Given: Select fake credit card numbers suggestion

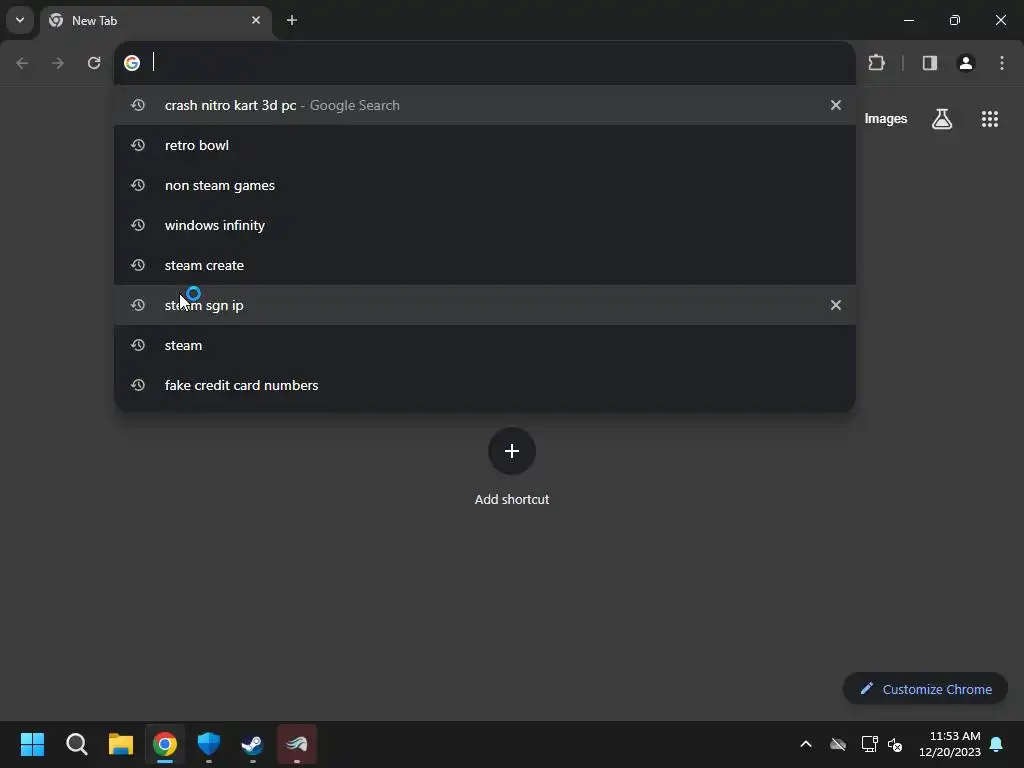Looking at the screenshot, I should point(485,385).
